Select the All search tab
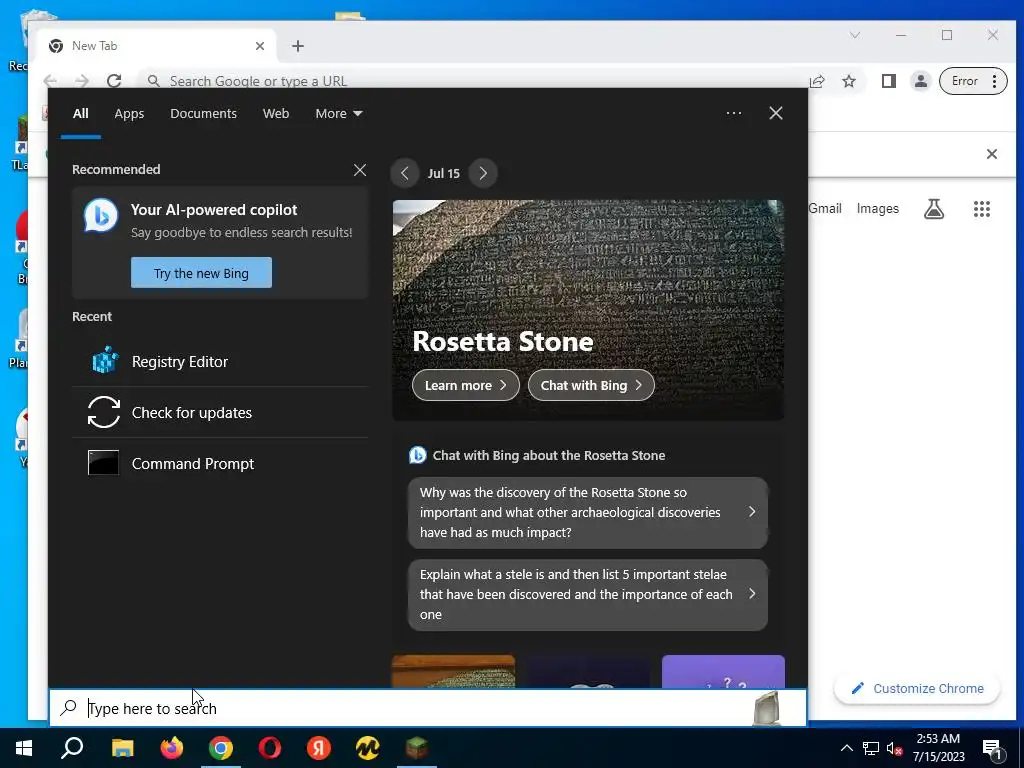This screenshot has width=1024, height=768. (81, 114)
